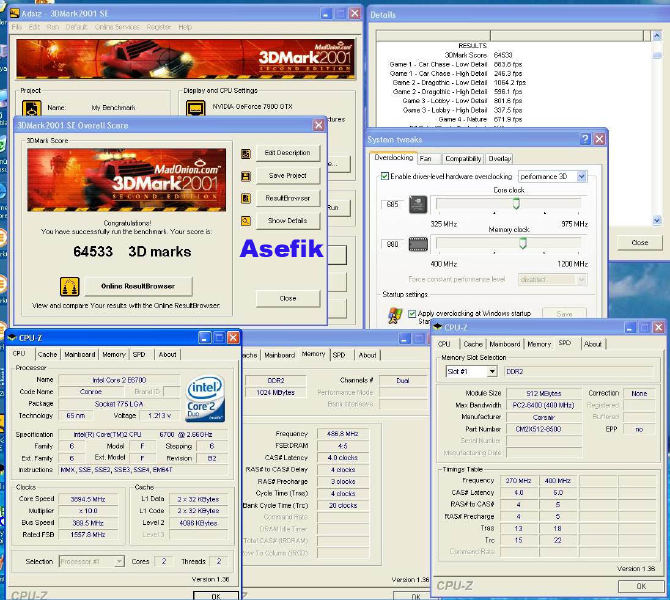670x600 pixels.
Task: Click the Project icon beside Name
Action: [x=32, y=109]
